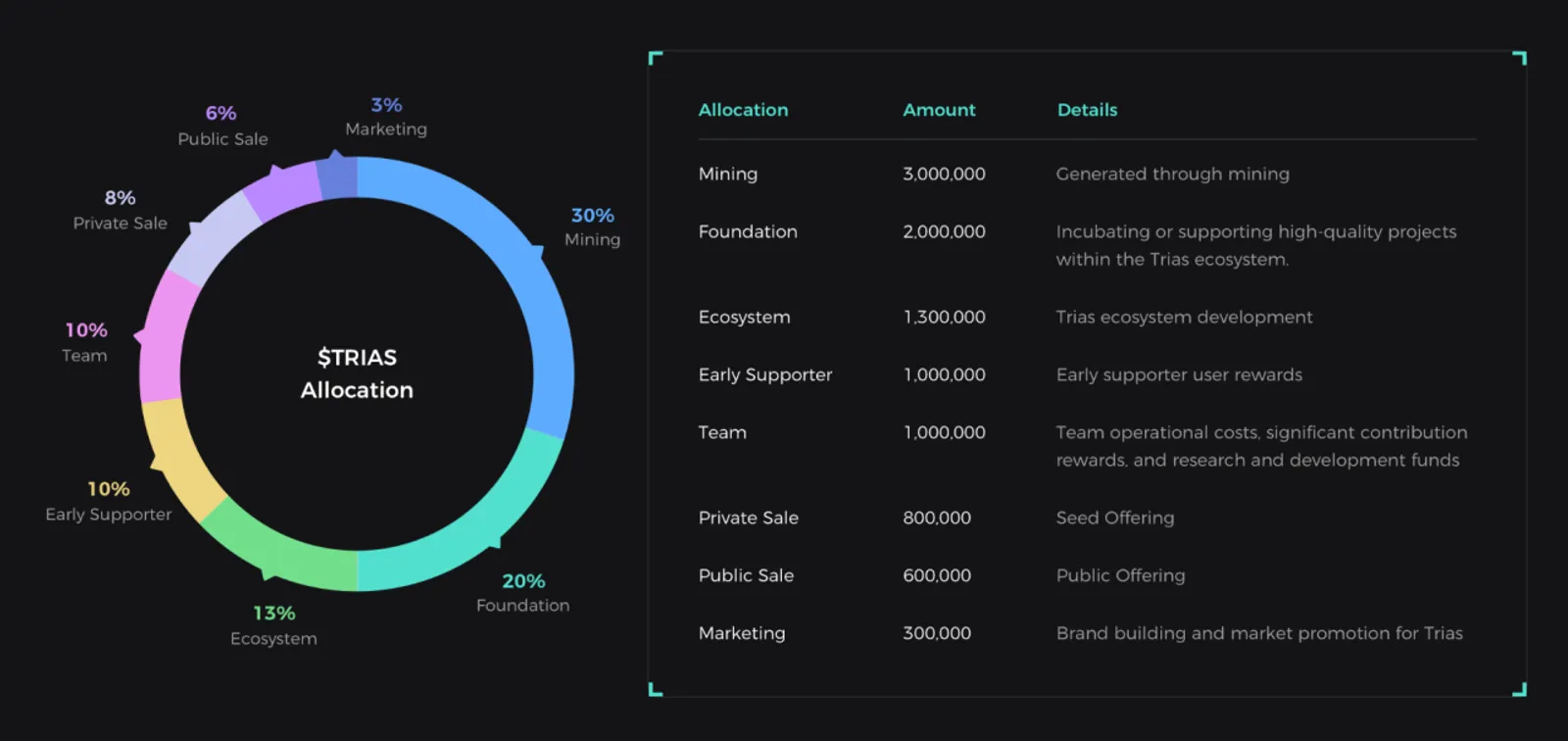
Task: Click the 10% Early Supporter chart label
Action: pyautogui.click(x=108, y=501)
